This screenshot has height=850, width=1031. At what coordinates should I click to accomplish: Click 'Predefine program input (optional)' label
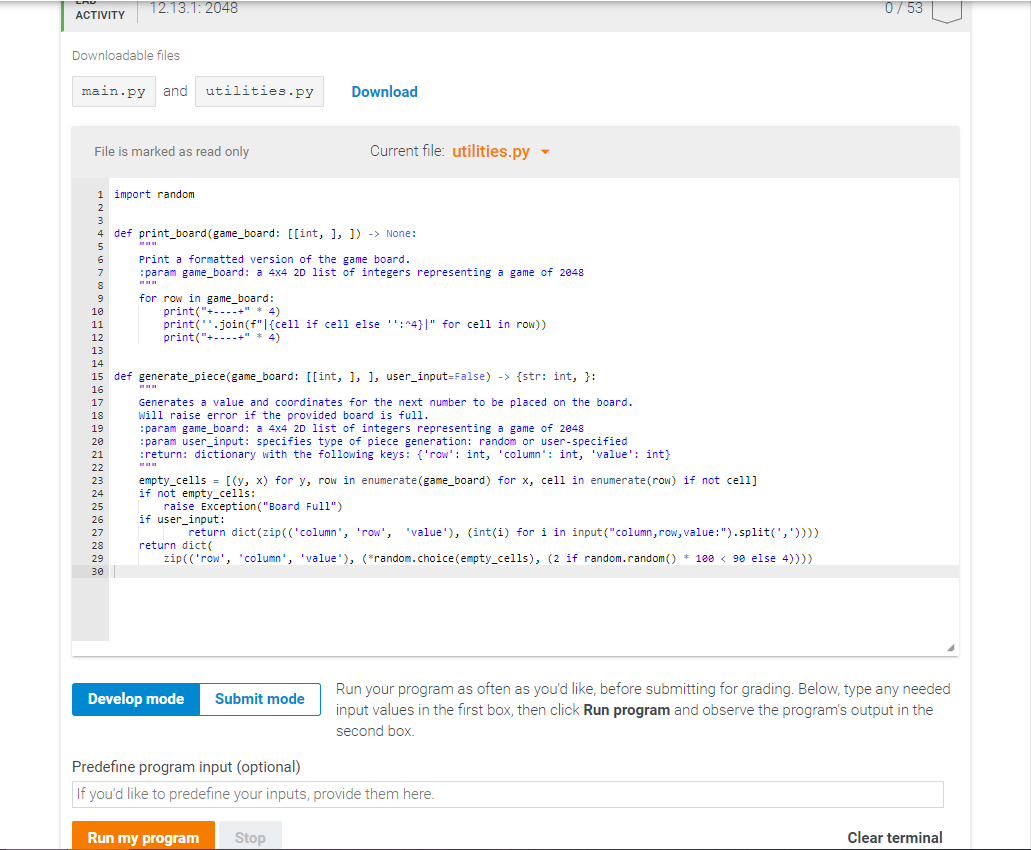pyautogui.click(x=186, y=767)
